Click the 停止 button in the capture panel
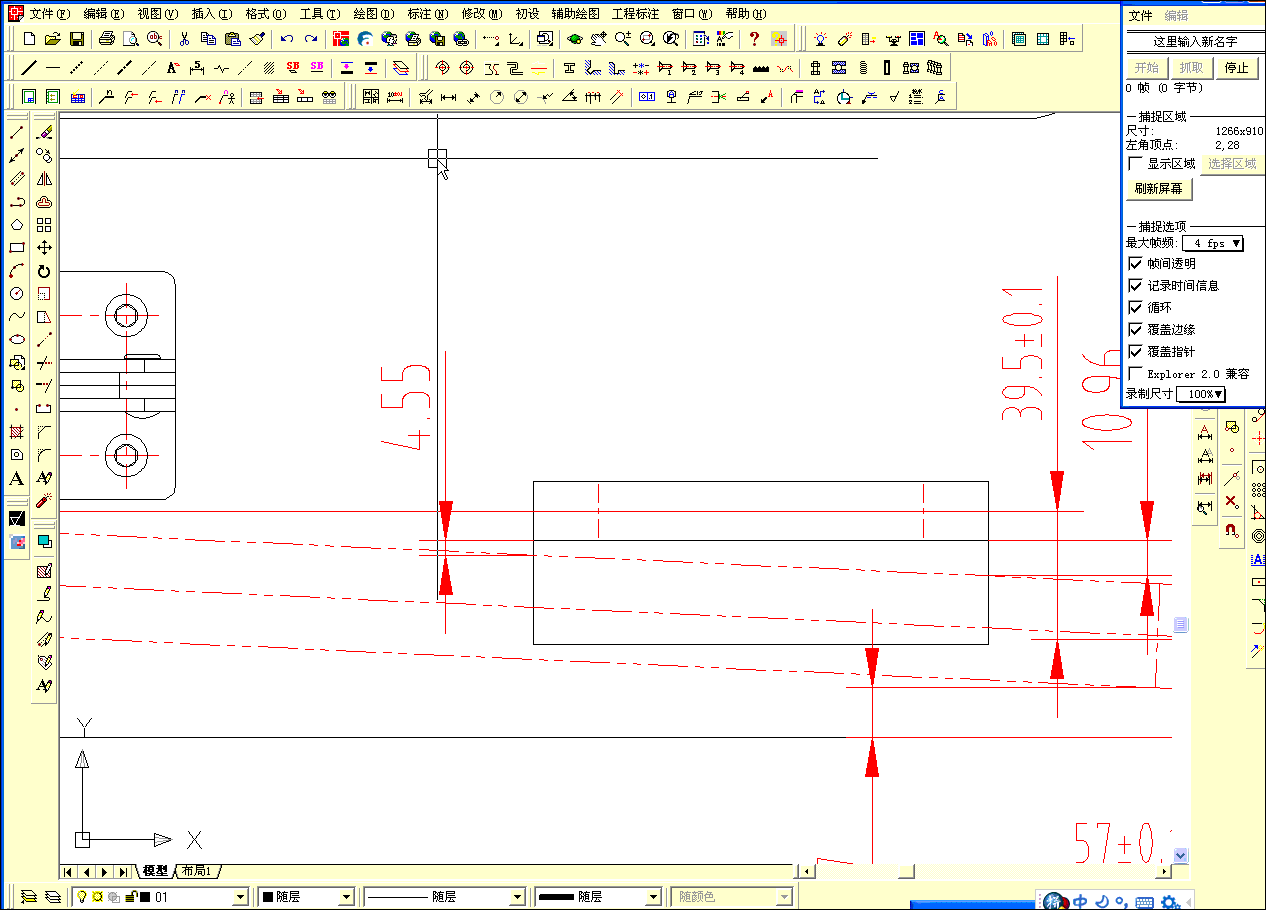This screenshot has height=910, width=1266. [x=1237, y=68]
